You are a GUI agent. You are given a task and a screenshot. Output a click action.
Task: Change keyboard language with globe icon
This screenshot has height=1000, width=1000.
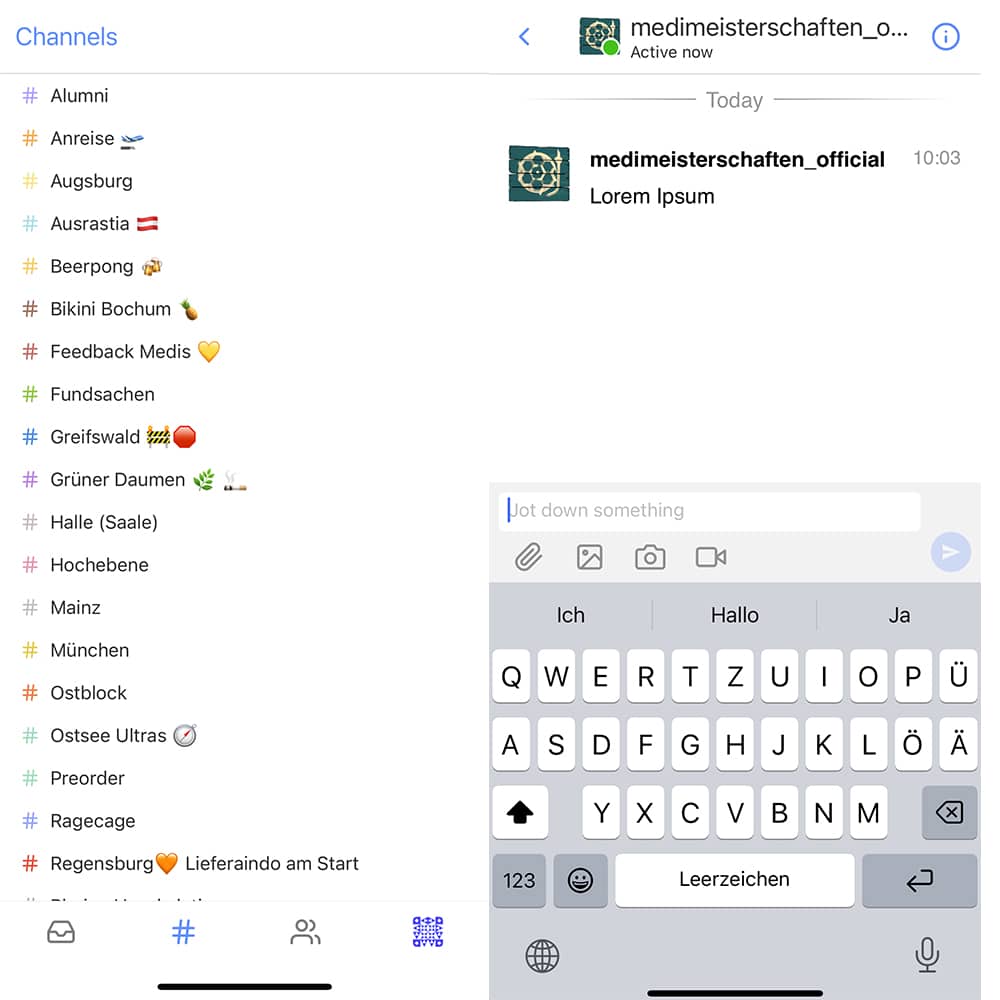pos(542,956)
